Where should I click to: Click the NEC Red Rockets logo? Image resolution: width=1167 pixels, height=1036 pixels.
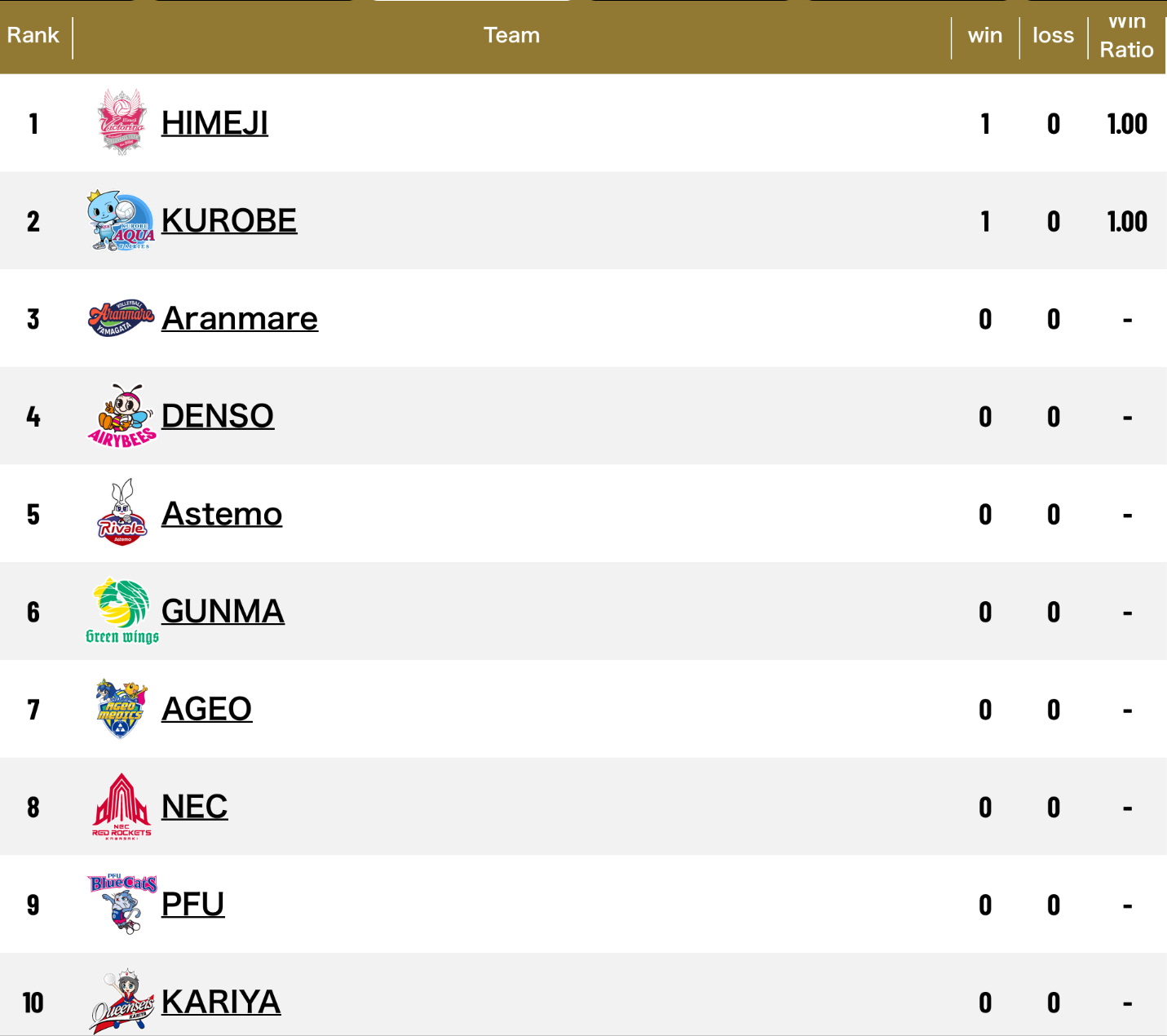click(122, 806)
